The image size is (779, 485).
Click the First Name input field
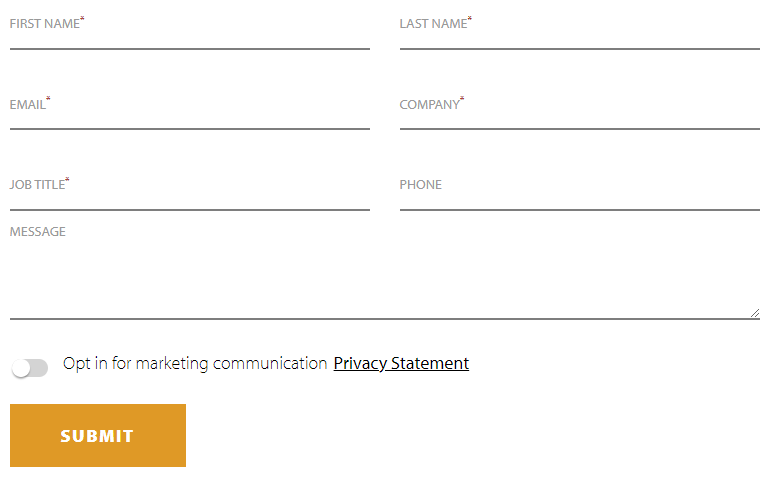pos(190,36)
